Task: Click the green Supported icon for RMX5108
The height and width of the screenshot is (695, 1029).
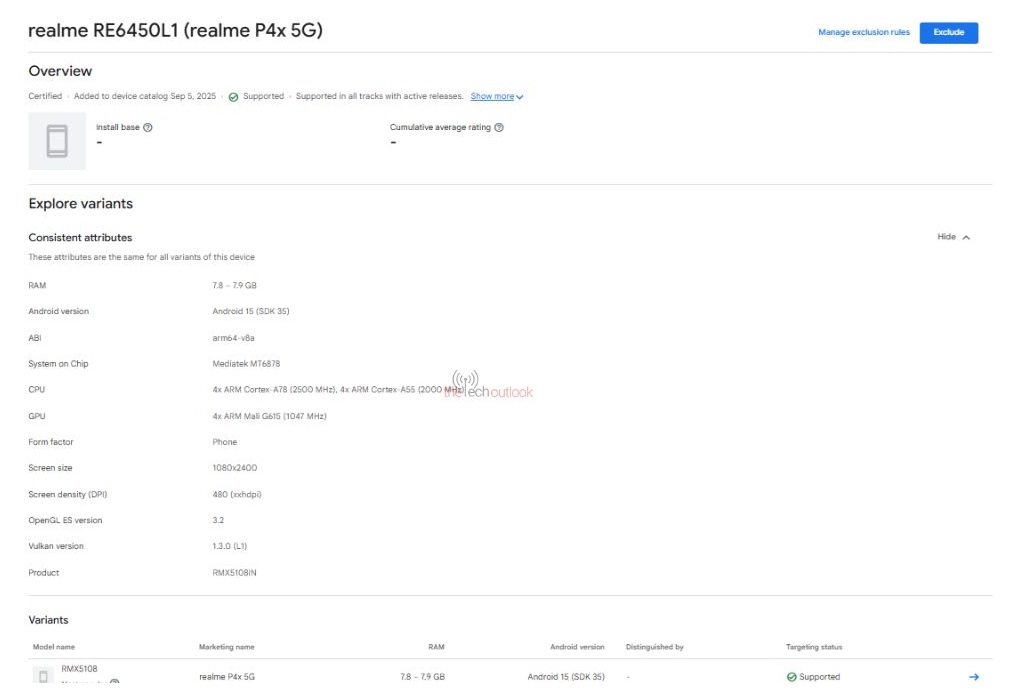Action: pyautogui.click(x=791, y=676)
